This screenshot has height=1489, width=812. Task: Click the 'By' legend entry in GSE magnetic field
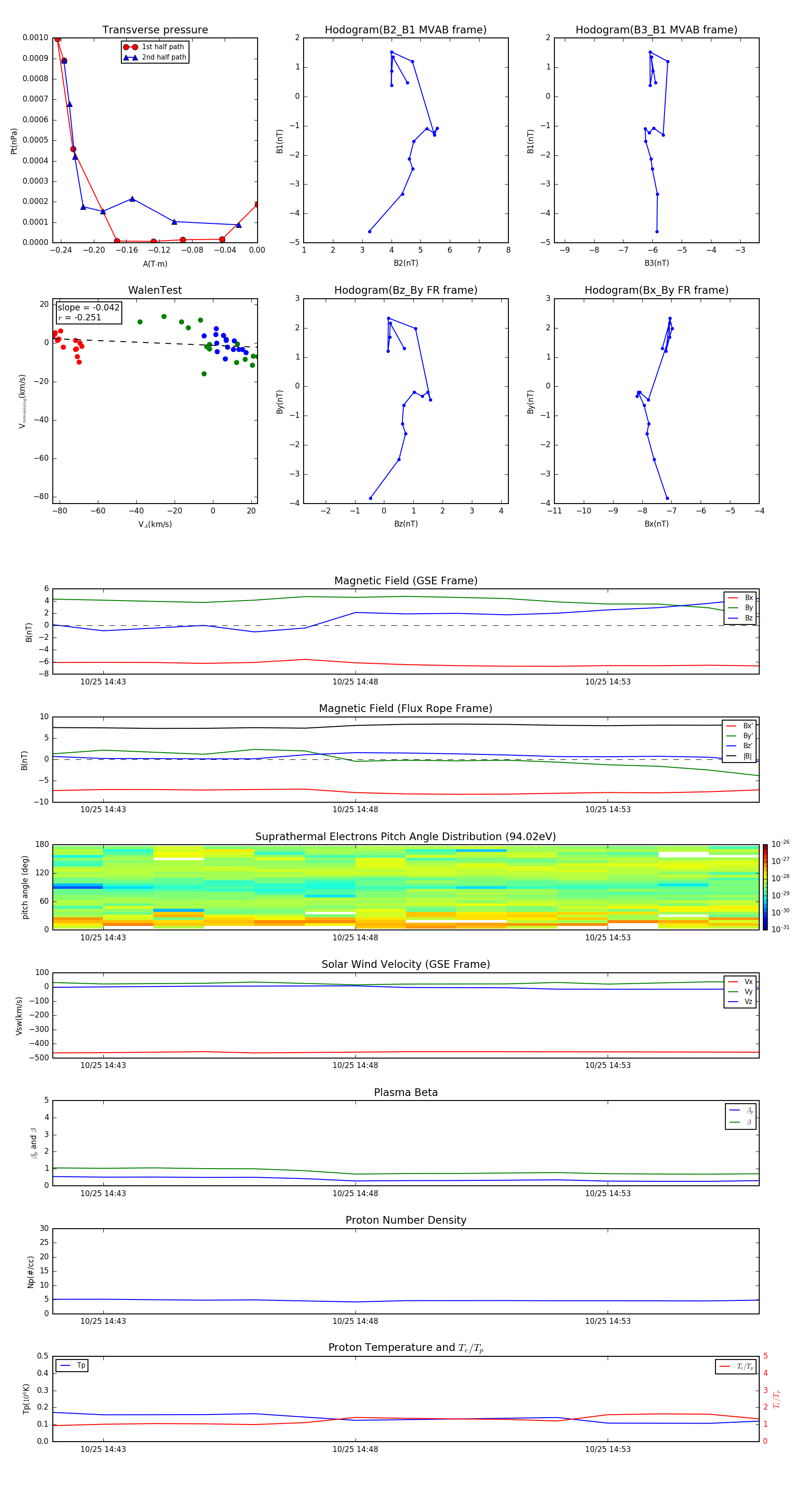click(740, 607)
